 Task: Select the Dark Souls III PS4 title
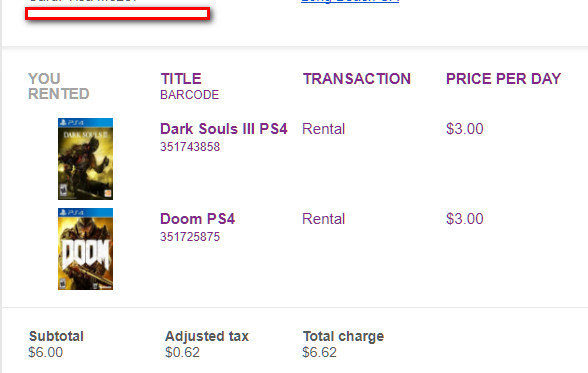(224, 129)
